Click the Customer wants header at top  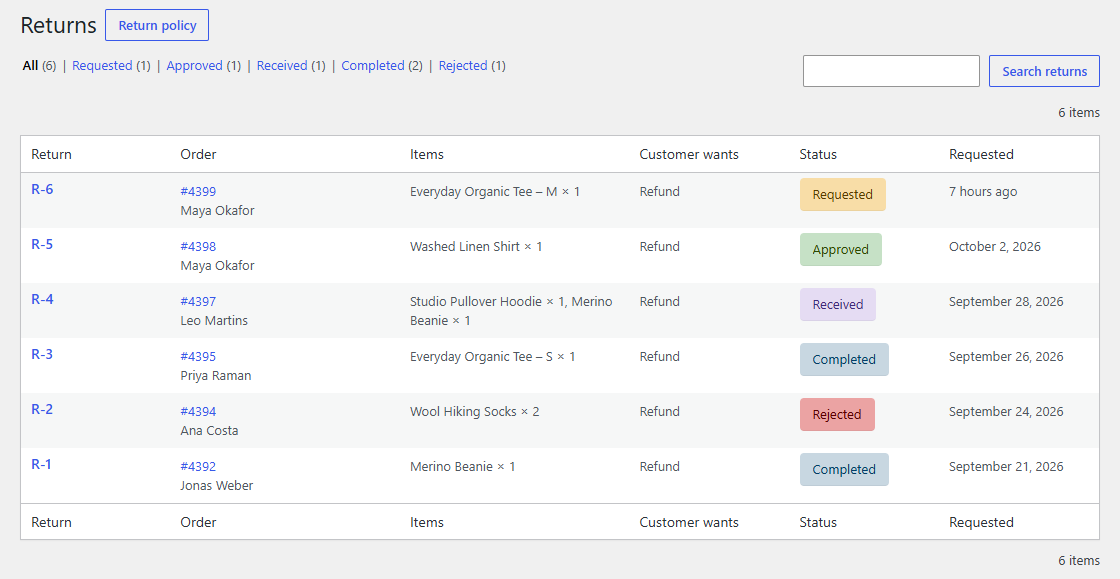click(x=689, y=154)
